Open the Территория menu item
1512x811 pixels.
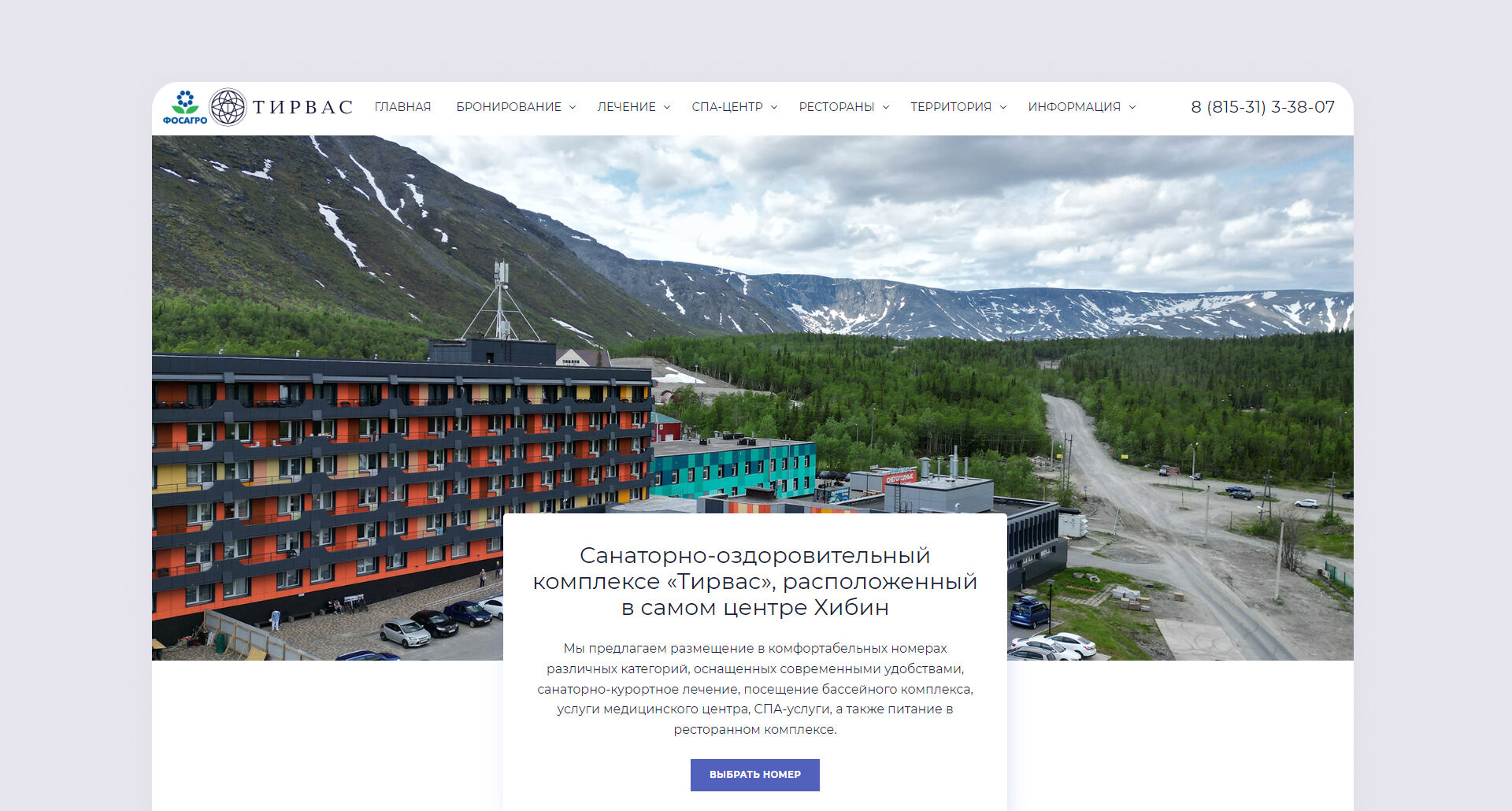tap(951, 107)
